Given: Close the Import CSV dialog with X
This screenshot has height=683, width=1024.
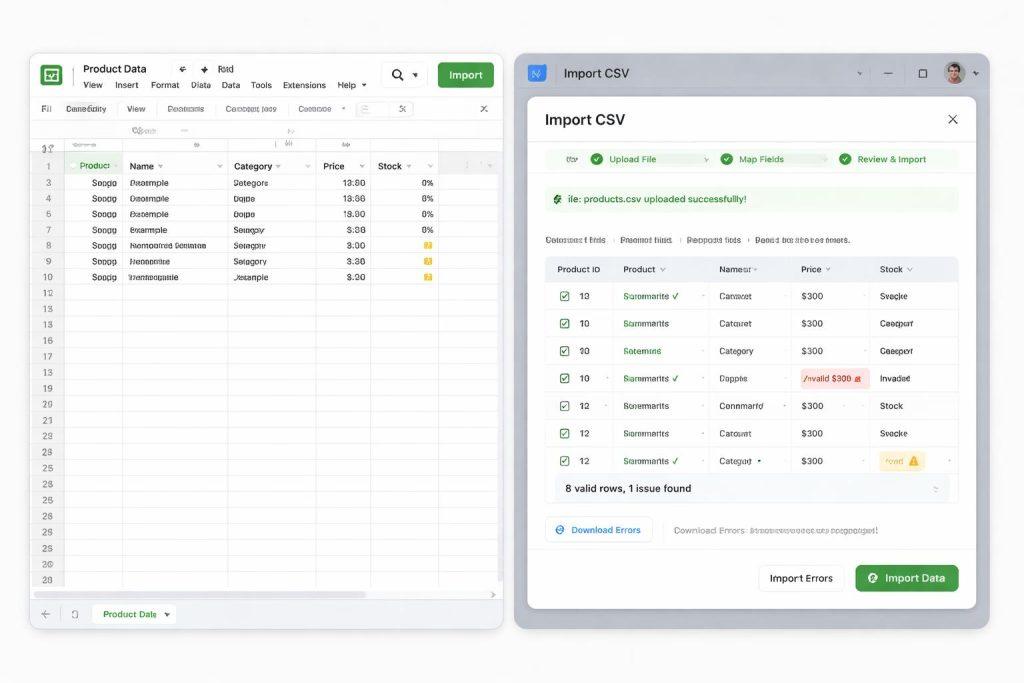Looking at the screenshot, I should click(952, 119).
